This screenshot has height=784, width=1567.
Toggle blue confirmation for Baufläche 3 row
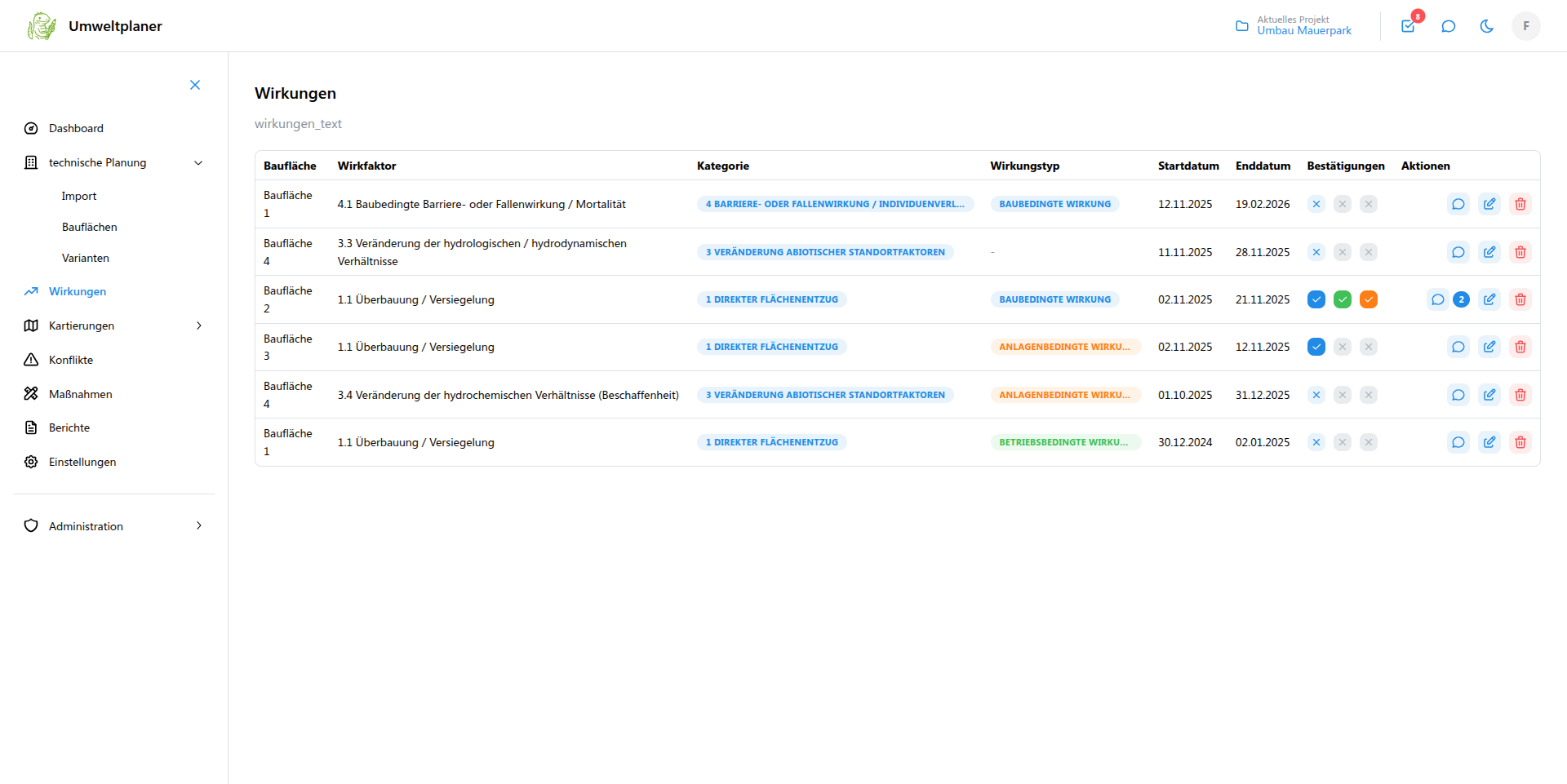1316,347
